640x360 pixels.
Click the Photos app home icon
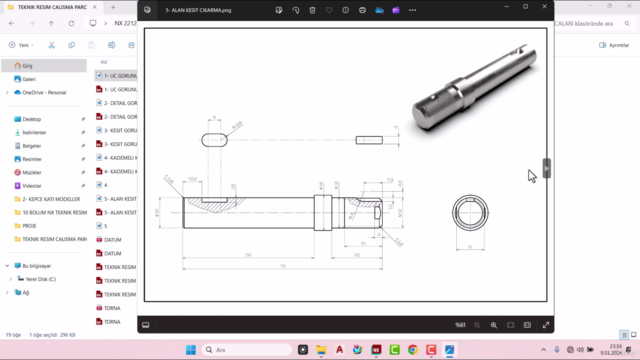147,10
